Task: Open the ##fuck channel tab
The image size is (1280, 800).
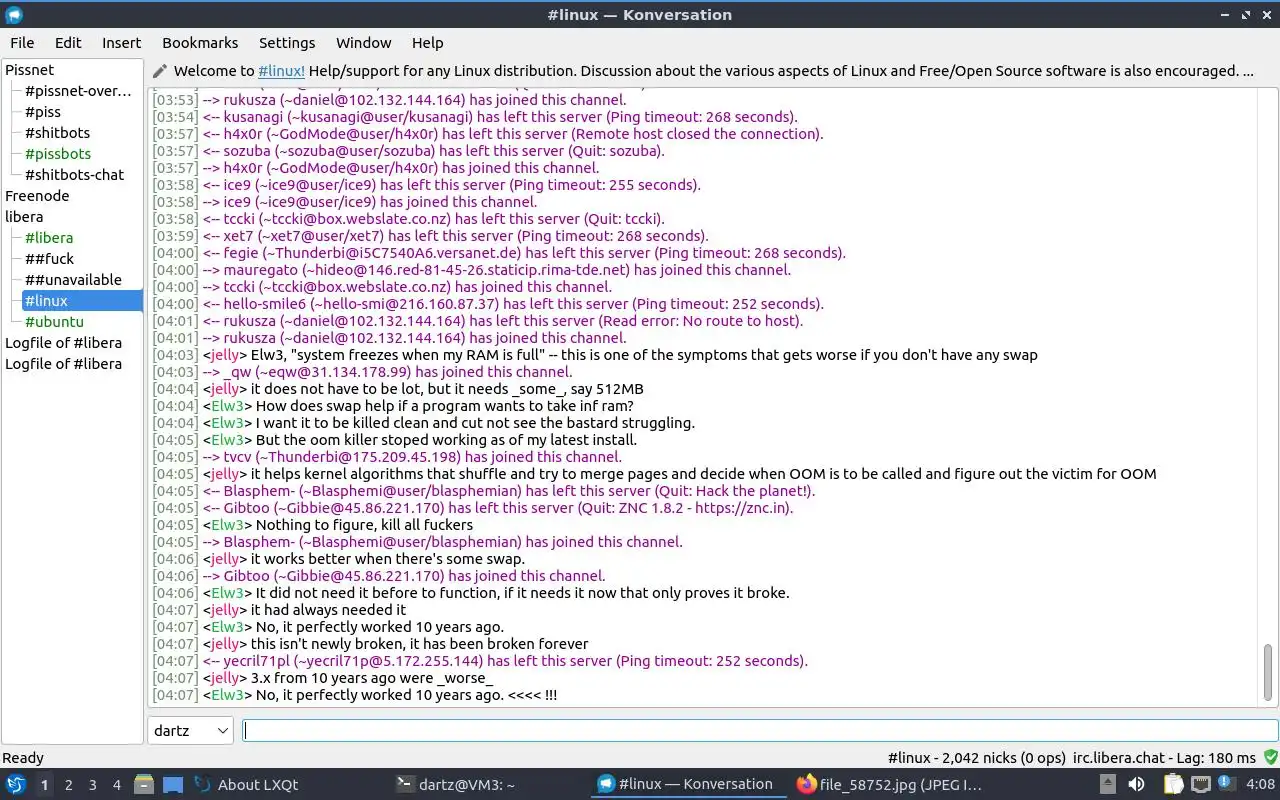Action: 50,259
